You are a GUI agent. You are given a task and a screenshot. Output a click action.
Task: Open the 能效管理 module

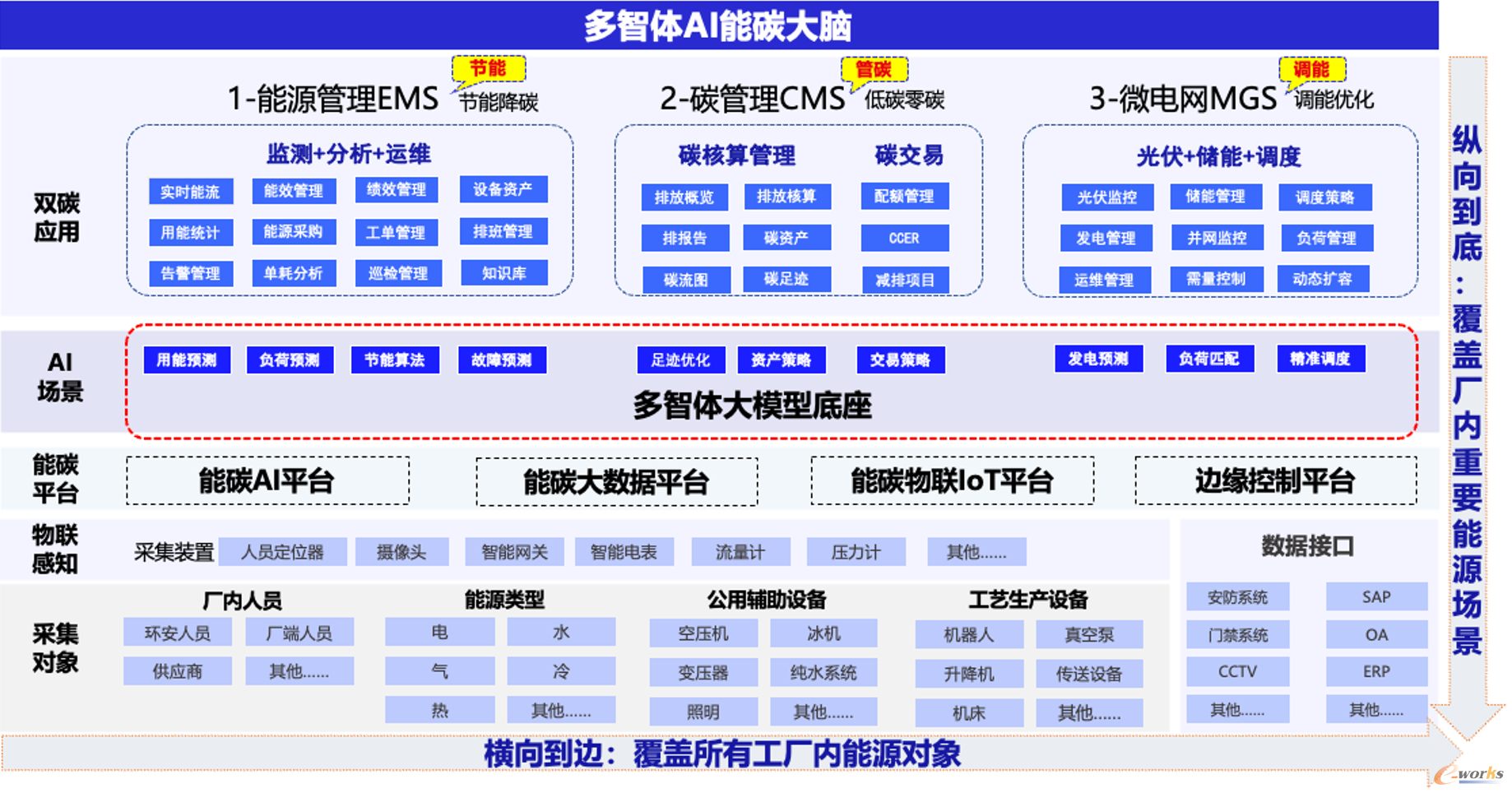(x=293, y=191)
